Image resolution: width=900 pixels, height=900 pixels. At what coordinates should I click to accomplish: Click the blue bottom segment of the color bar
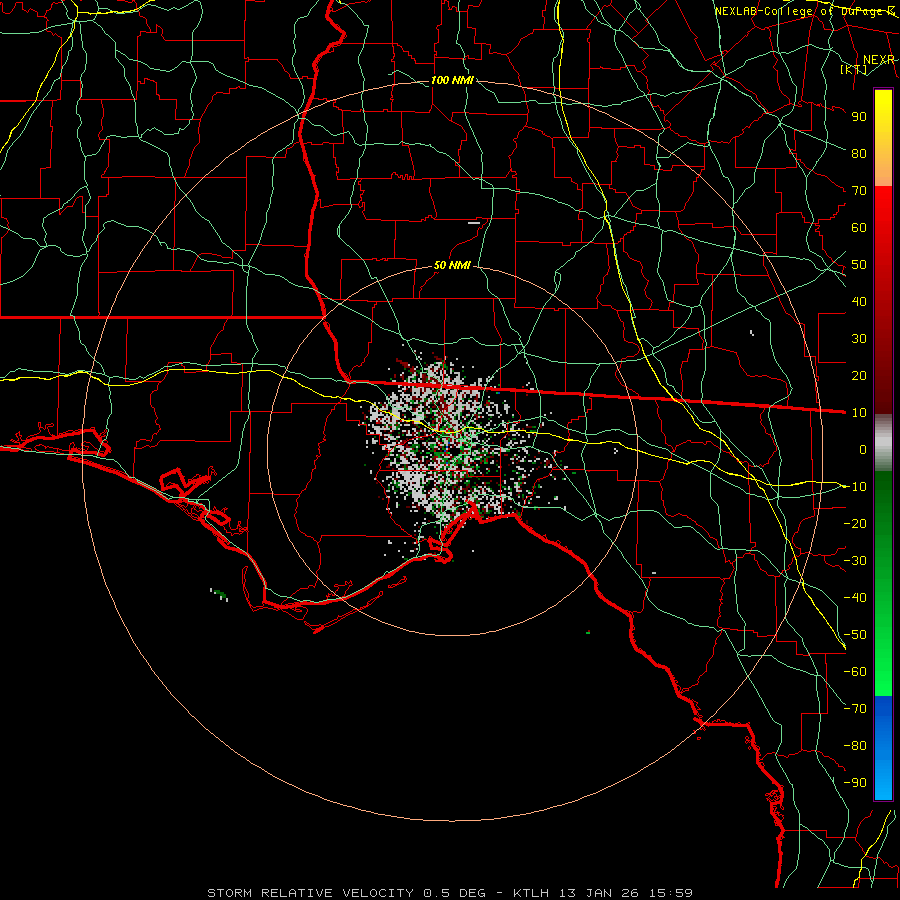(x=883, y=748)
